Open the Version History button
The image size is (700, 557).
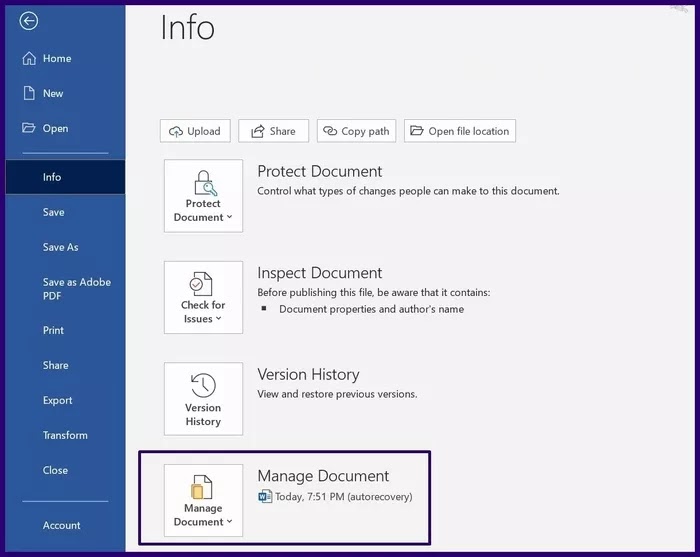pos(203,399)
